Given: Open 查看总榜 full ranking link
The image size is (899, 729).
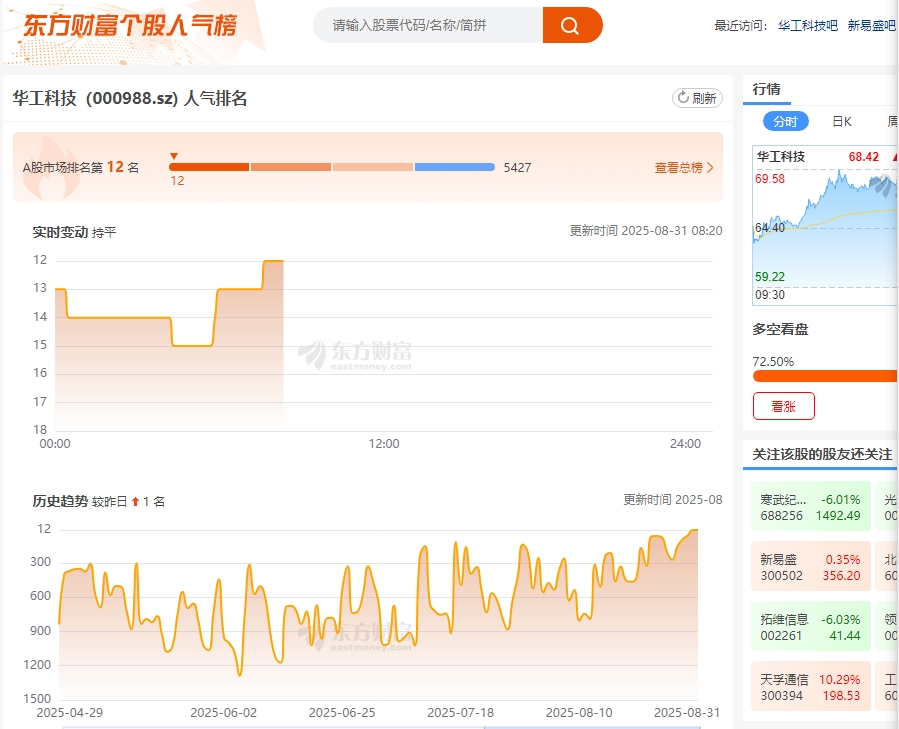Looking at the screenshot, I should point(679,167).
